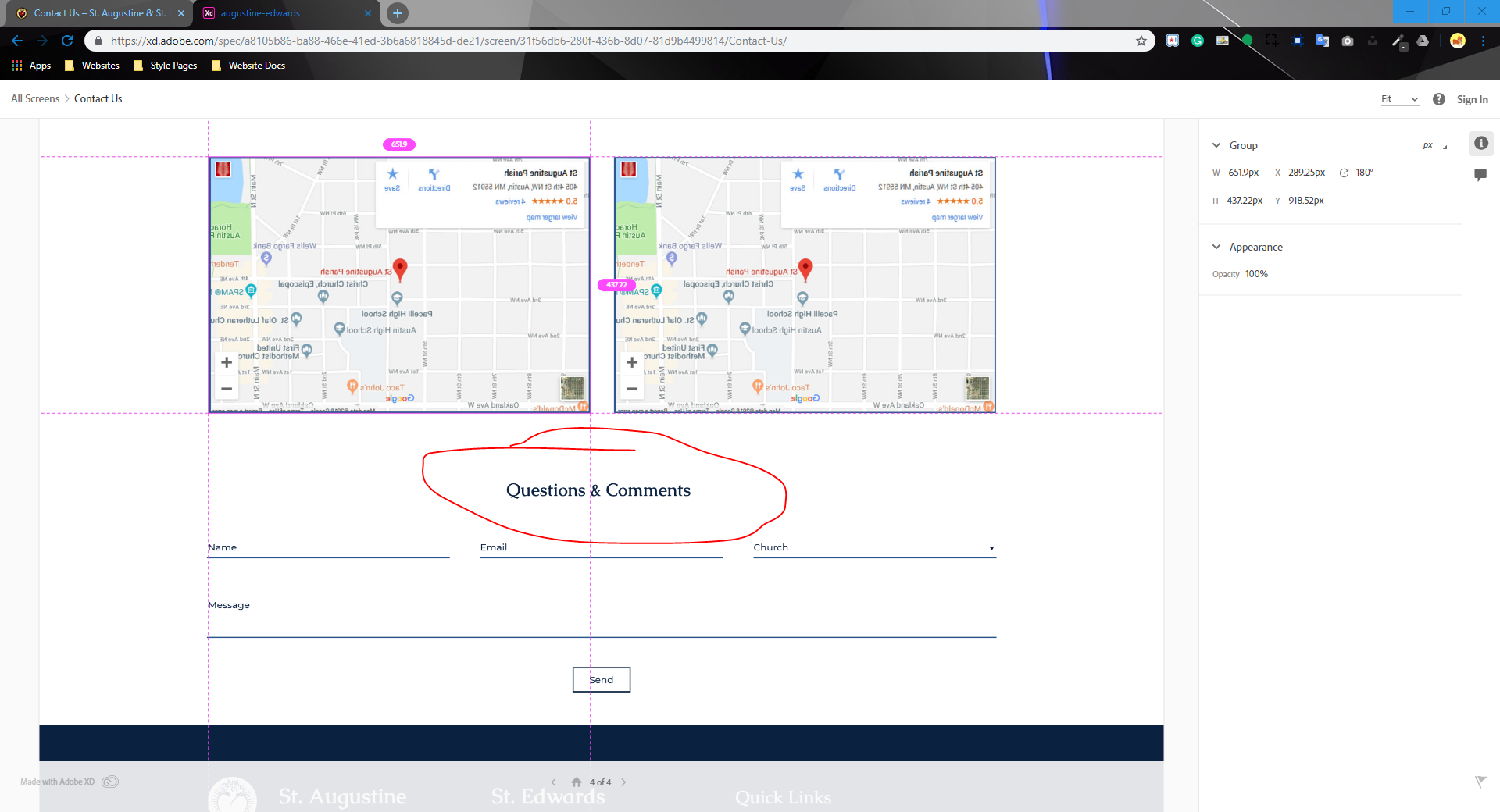Collapse the Appearance section

click(x=1216, y=247)
